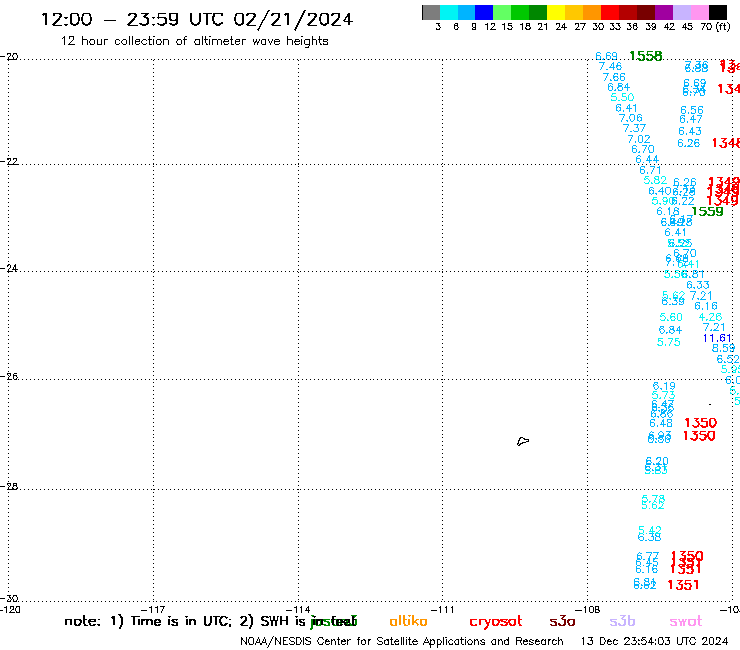This screenshot has height=650, width=740.
Task: Click the dark blue value '11.61'
Action: pos(717,338)
